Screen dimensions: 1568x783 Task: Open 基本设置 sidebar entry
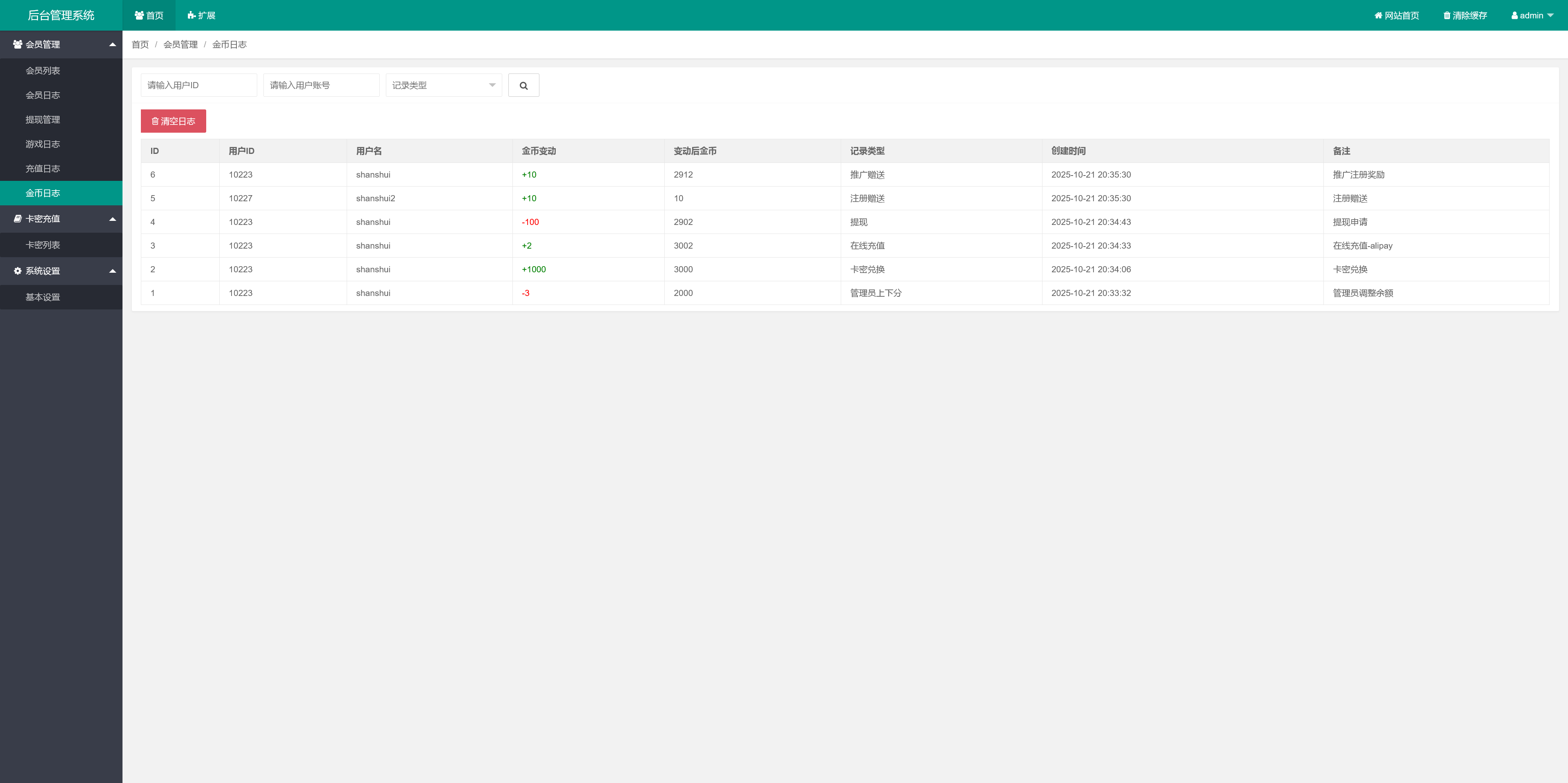pyautogui.click(x=42, y=297)
